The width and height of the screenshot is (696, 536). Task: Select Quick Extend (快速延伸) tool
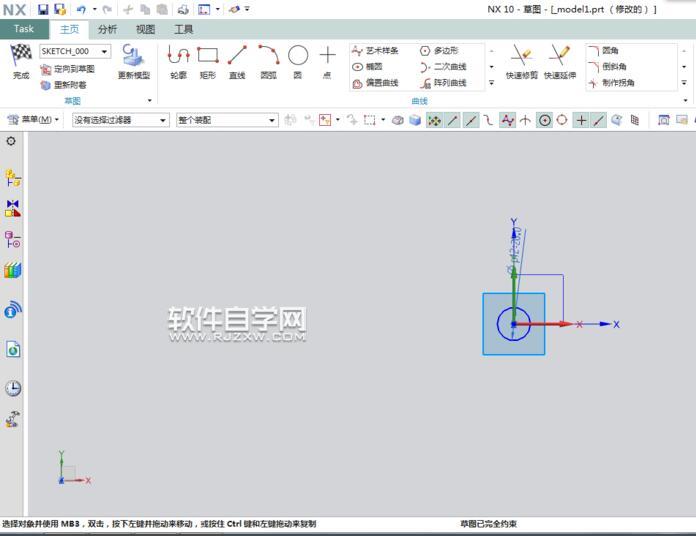[560, 62]
